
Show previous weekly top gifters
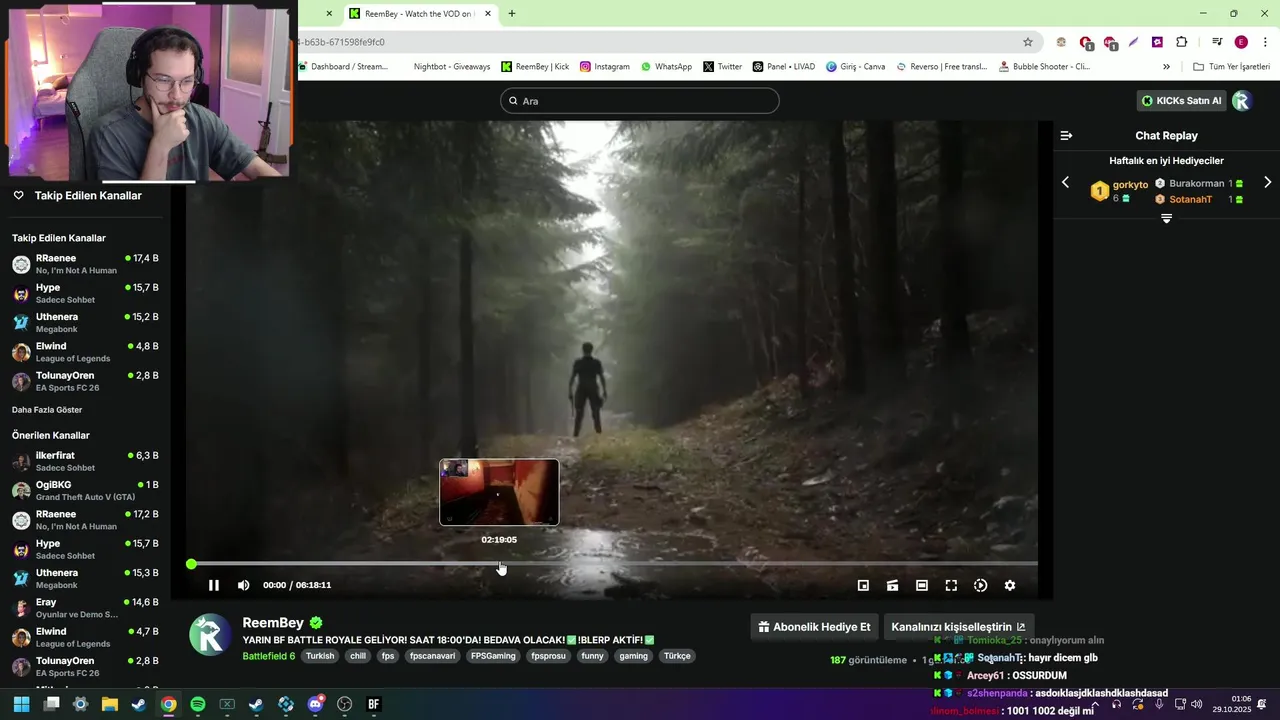(x=1065, y=182)
